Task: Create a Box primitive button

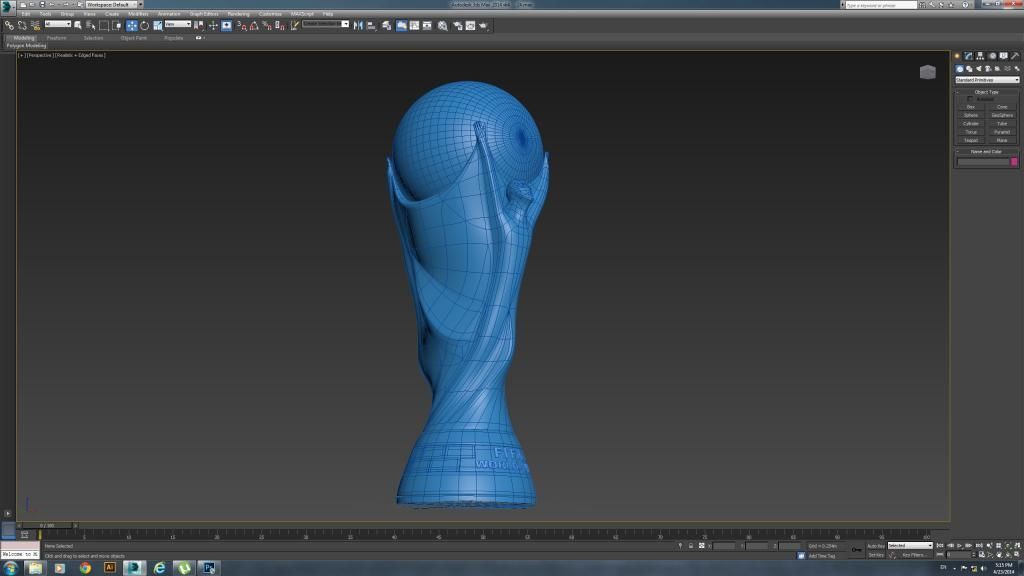Action: coord(970,107)
